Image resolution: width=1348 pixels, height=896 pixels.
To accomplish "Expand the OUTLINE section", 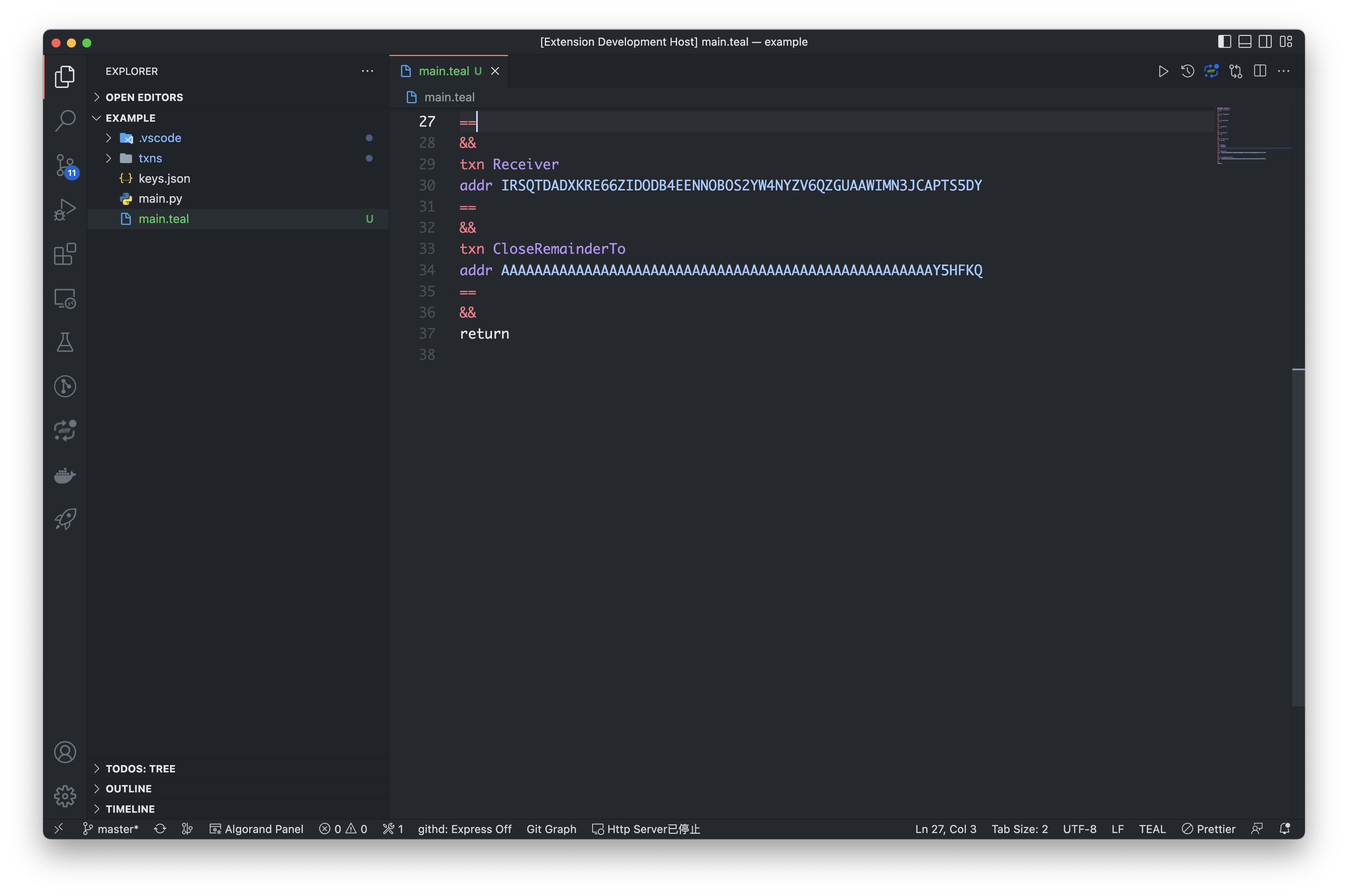I will point(129,789).
